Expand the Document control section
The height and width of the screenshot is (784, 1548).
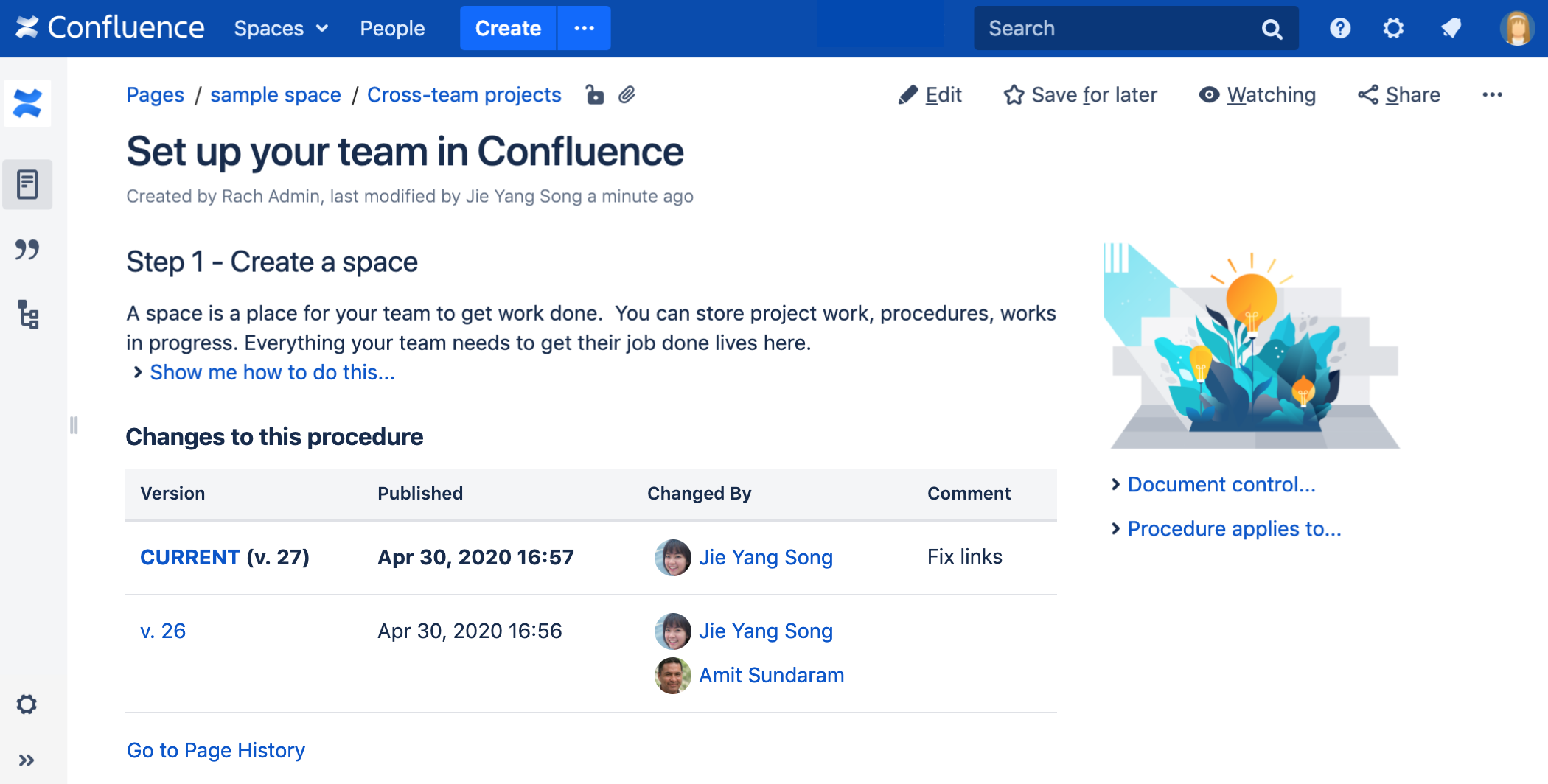click(x=1221, y=485)
